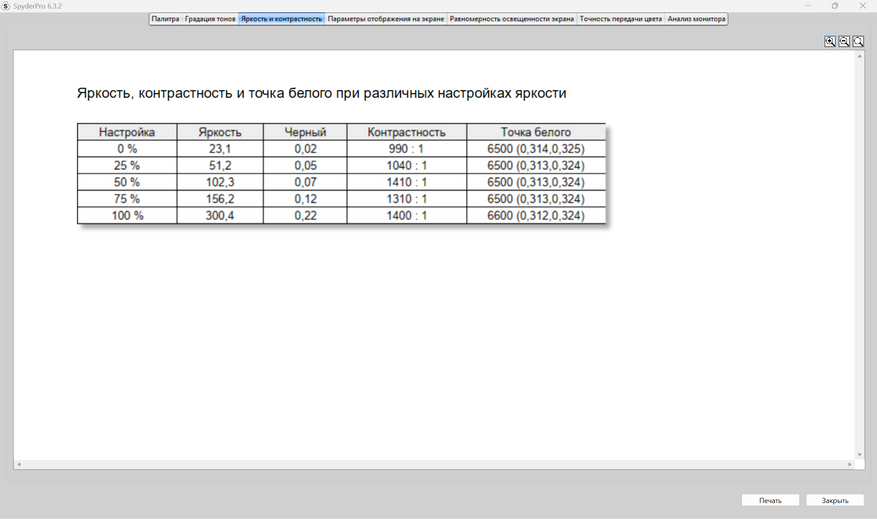Select the Яркость и контрастность tab
877x519 pixels.
pyautogui.click(x=281, y=19)
